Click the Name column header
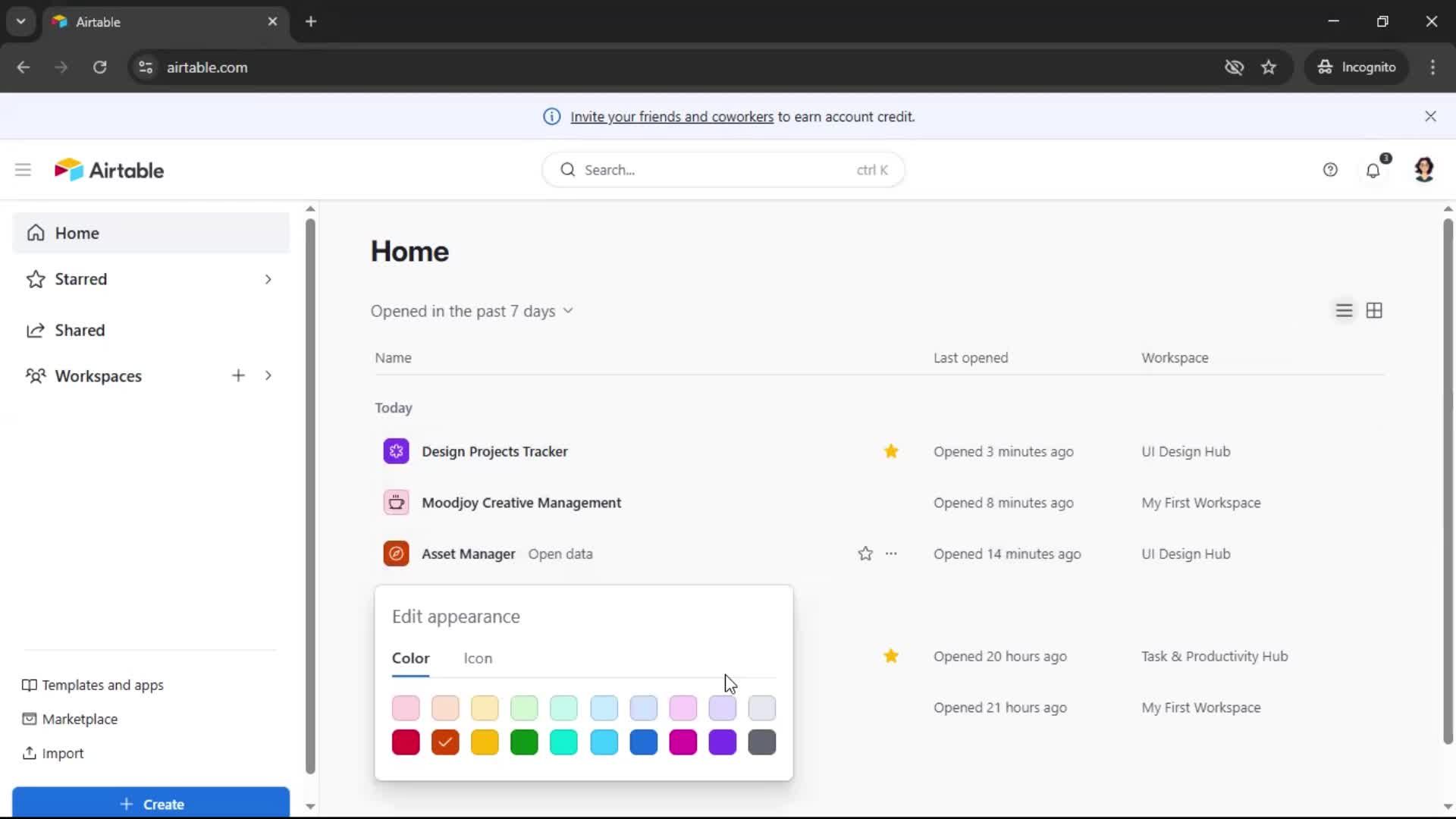Viewport: 1456px width, 819px height. (393, 358)
